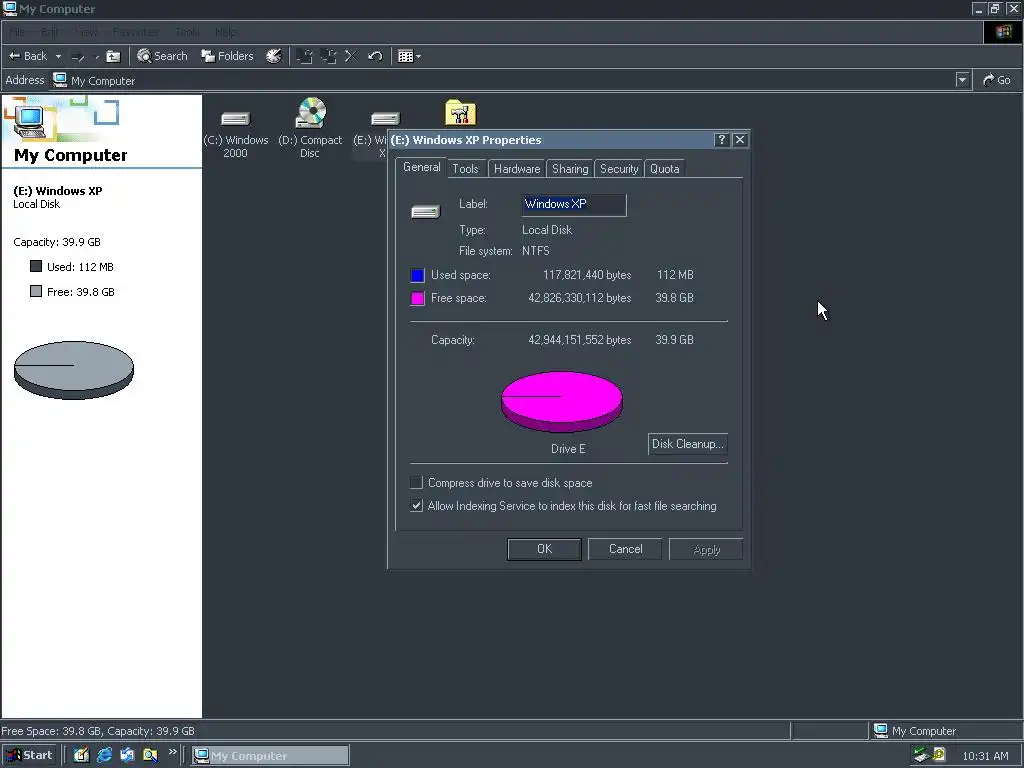Click the yellow tray icon near clock
This screenshot has width=1024, height=768.
[939, 754]
